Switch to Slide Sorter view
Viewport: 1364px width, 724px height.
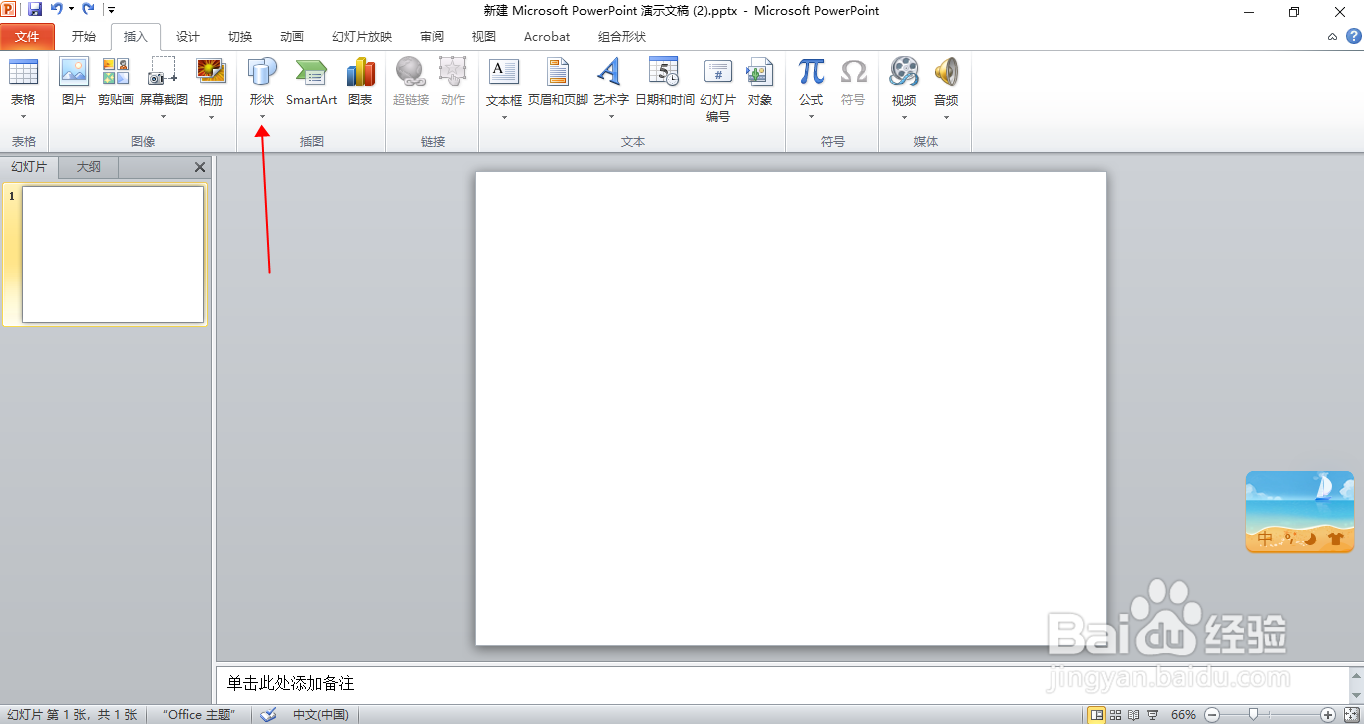point(1116,714)
